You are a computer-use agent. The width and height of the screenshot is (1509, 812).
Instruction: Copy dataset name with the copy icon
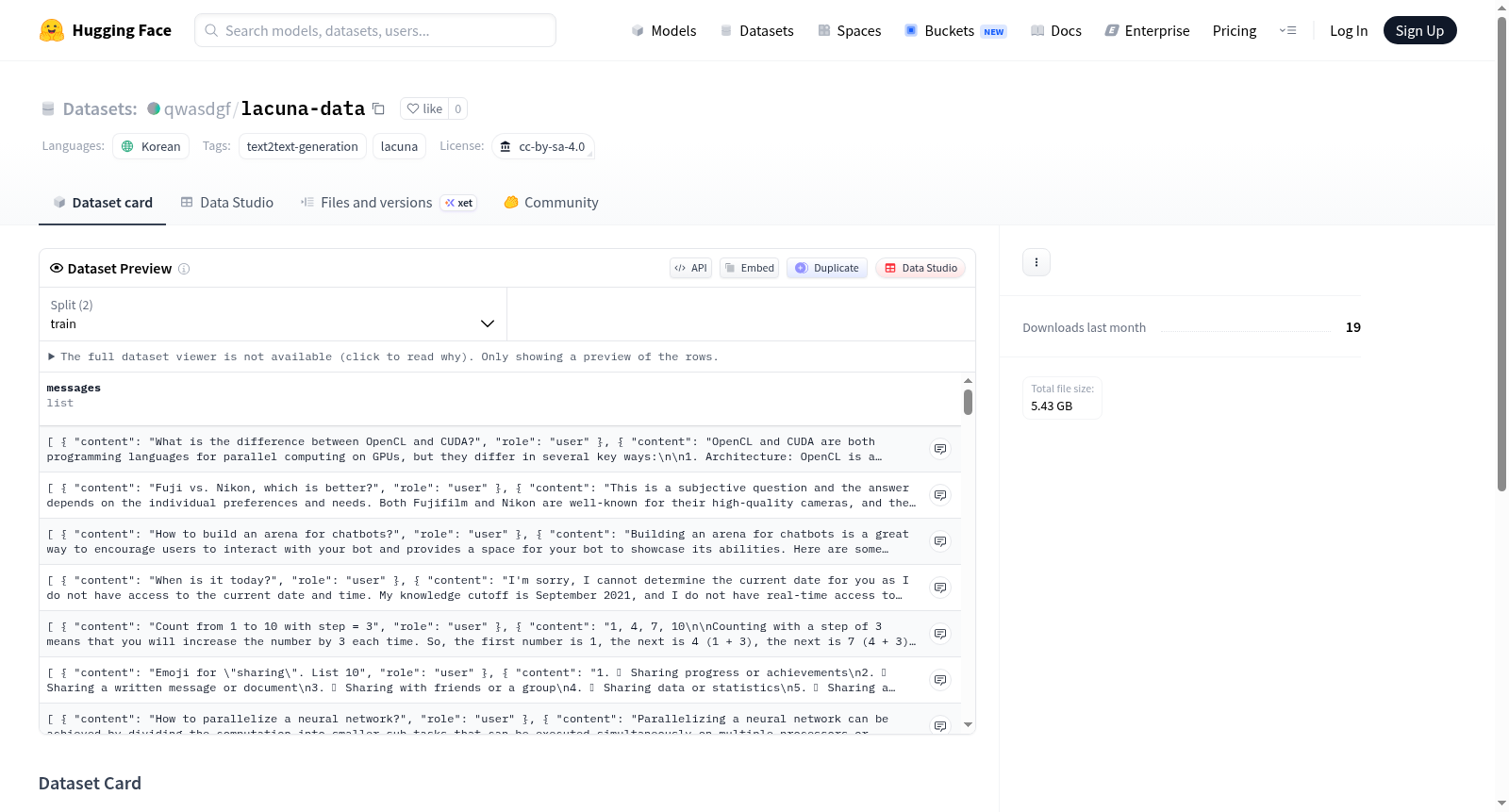pos(378,108)
